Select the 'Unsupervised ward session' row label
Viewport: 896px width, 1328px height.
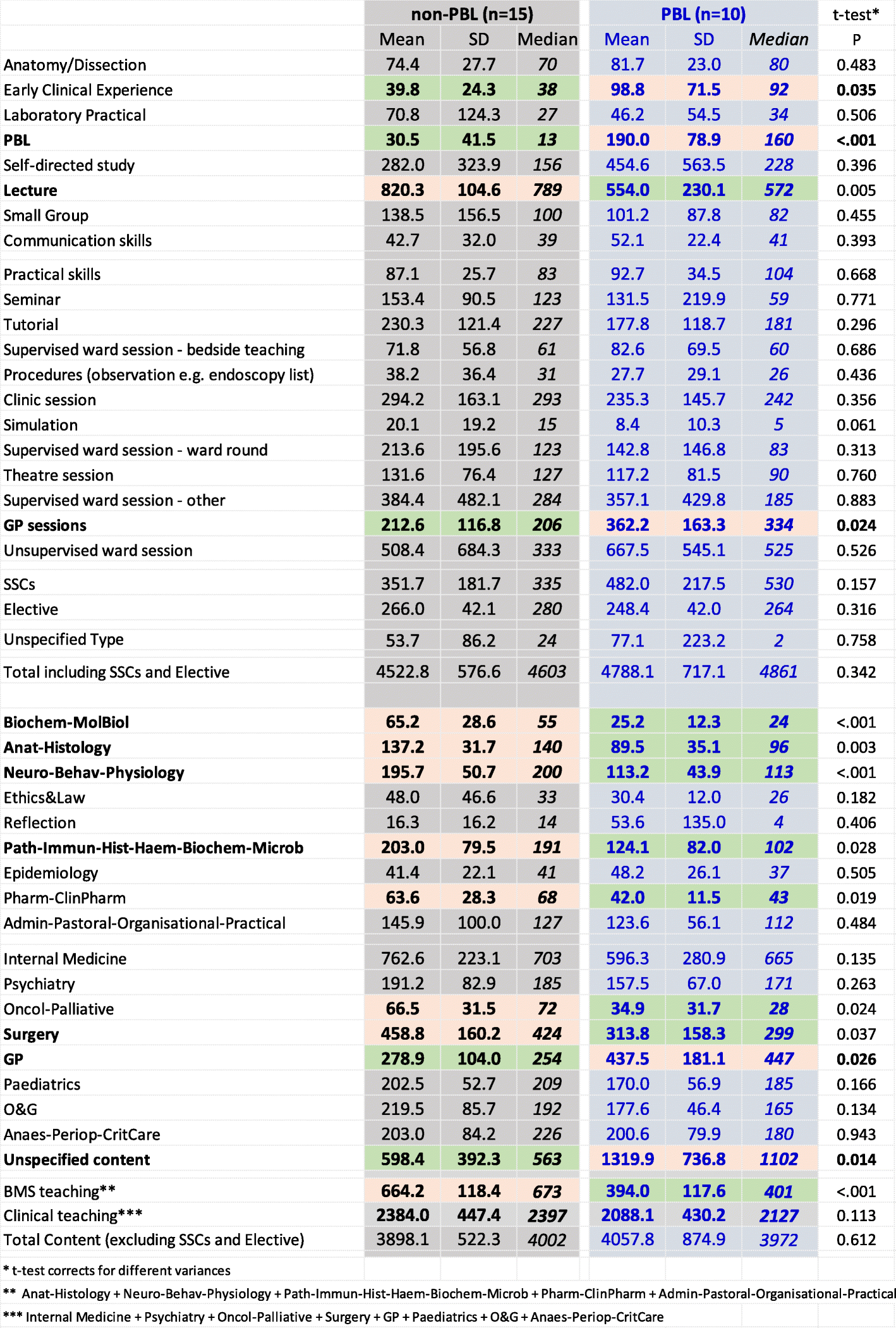[x=98, y=551]
